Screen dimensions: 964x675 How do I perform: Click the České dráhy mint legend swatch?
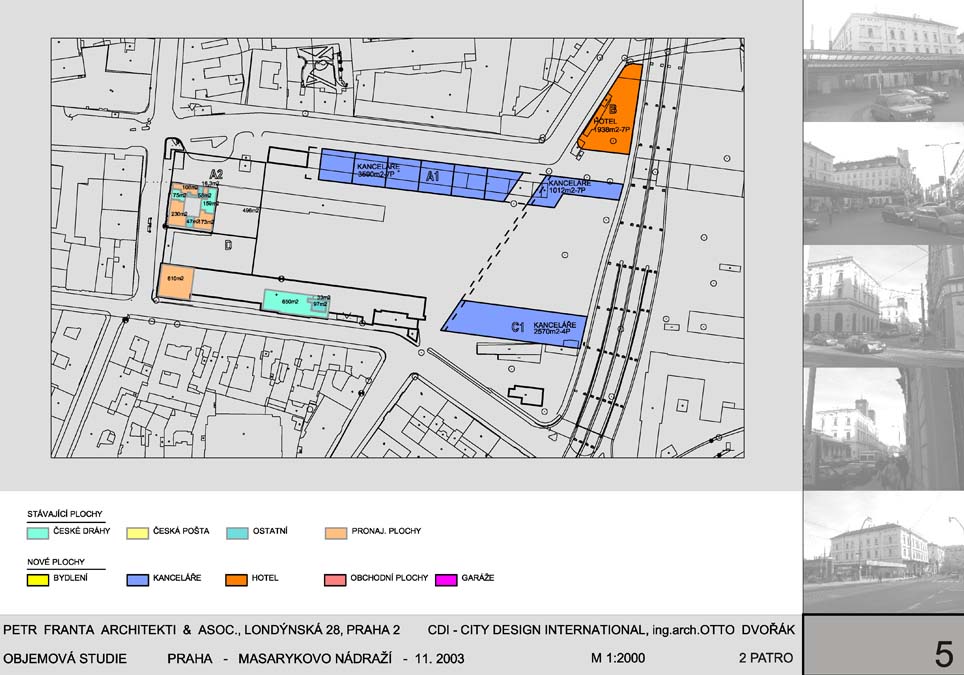click(x=38, y=532)
